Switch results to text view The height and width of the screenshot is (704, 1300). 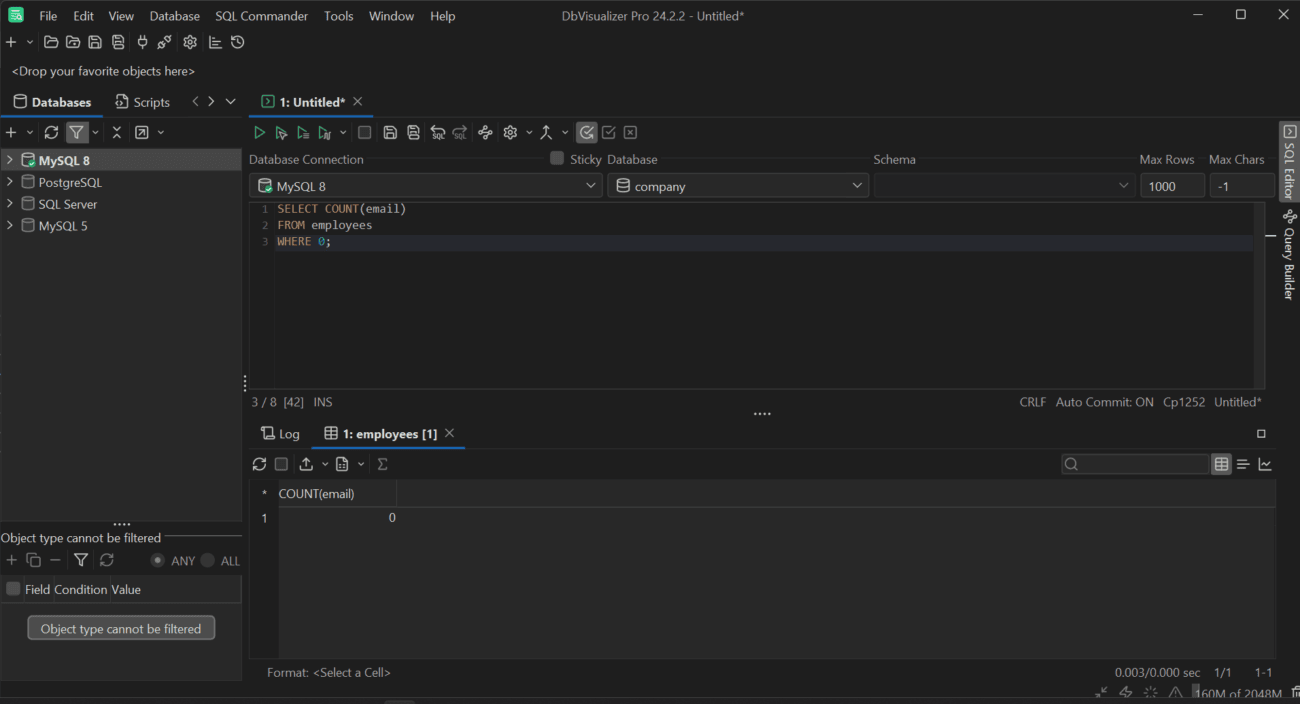point(1243,463)
